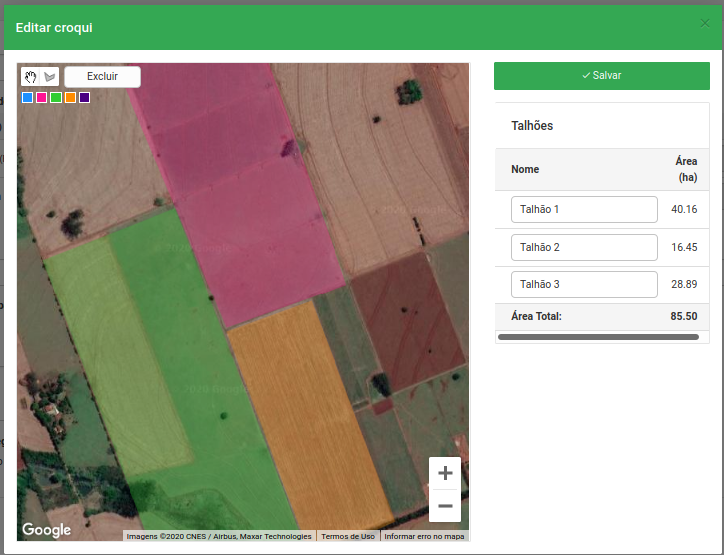Image resolution: width=724 pixels, height=555 pixels.
Task: Edit the Talhão 3 name field
Action: (584, 284)
